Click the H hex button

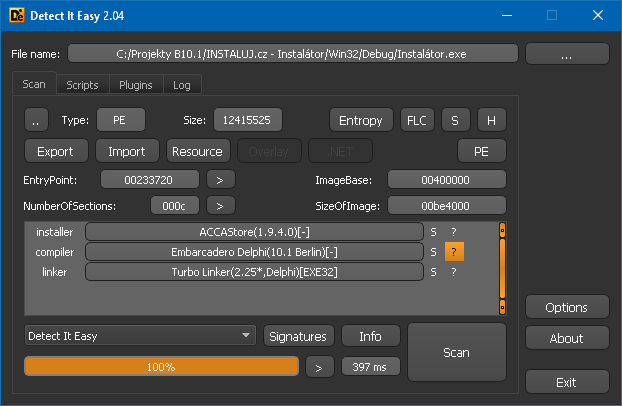click(x=491, y=120)
